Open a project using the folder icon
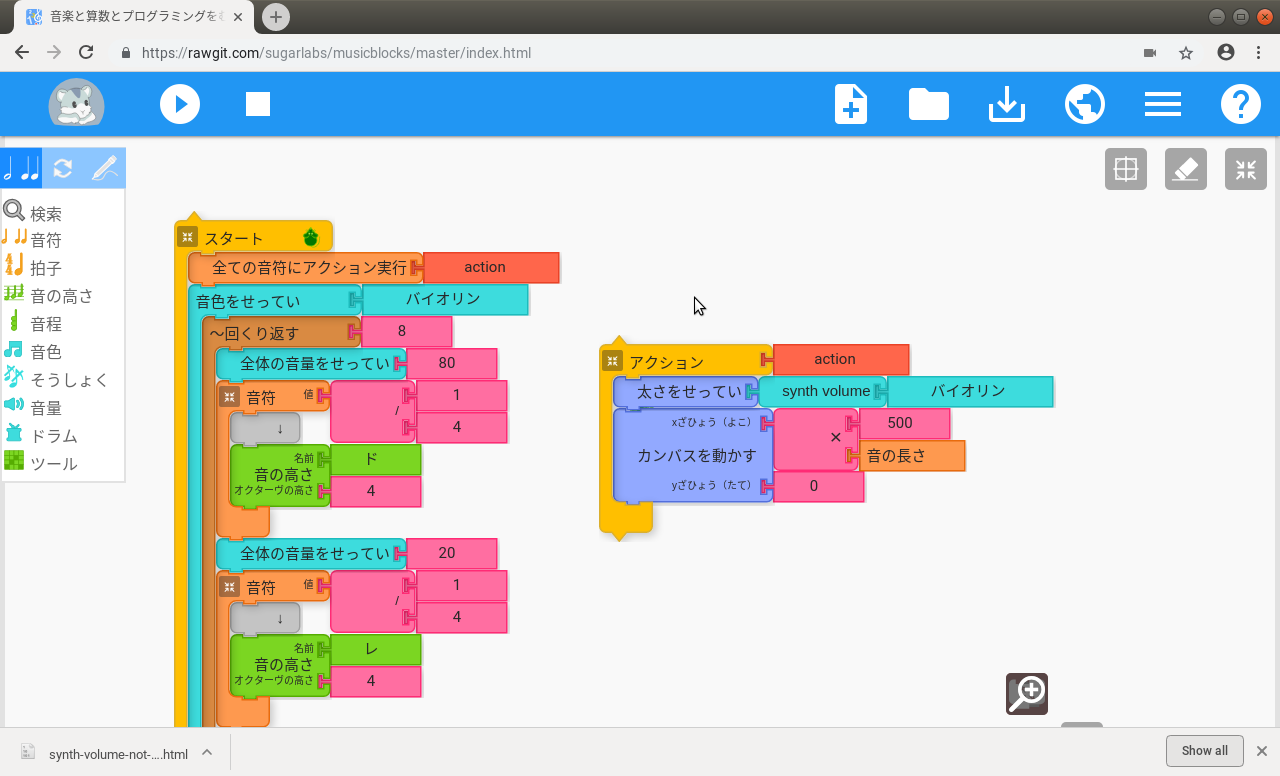 (x=929, y=104)
